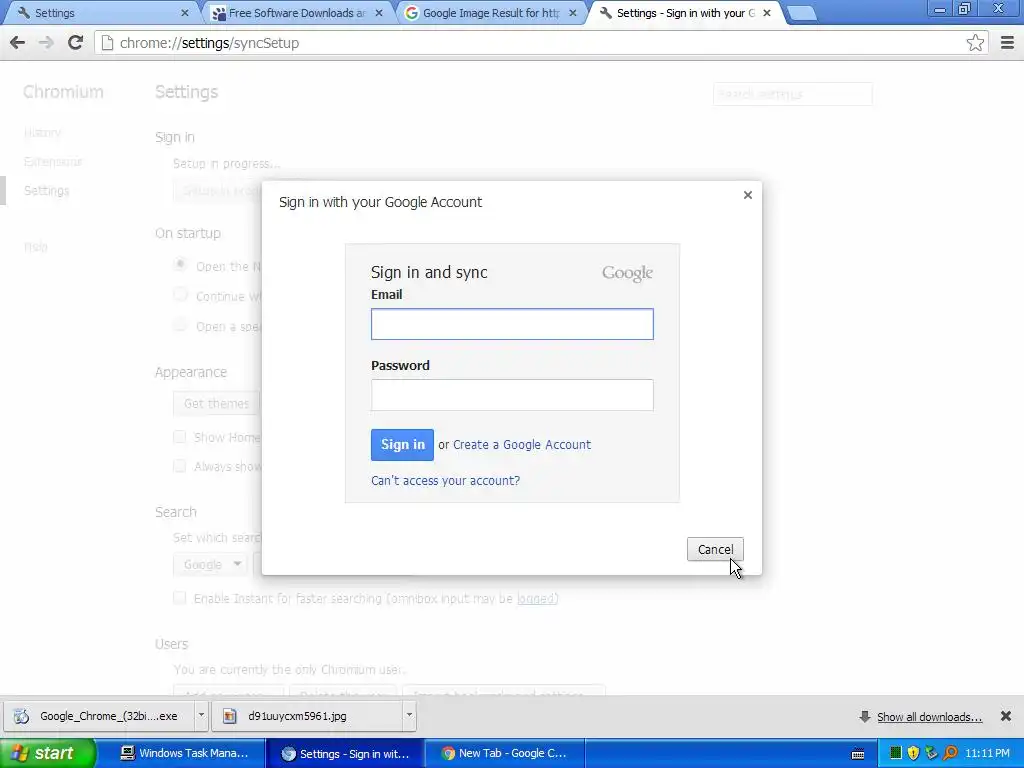Screen dimensions: 1024x768
Task: Open Help in the settings sidebar
Action: point(36,247)
